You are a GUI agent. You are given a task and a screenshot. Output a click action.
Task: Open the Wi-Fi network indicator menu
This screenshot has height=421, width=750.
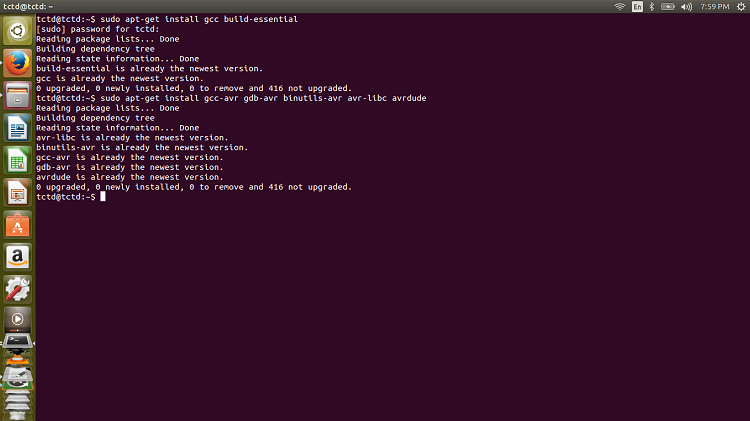coord(619,7)
